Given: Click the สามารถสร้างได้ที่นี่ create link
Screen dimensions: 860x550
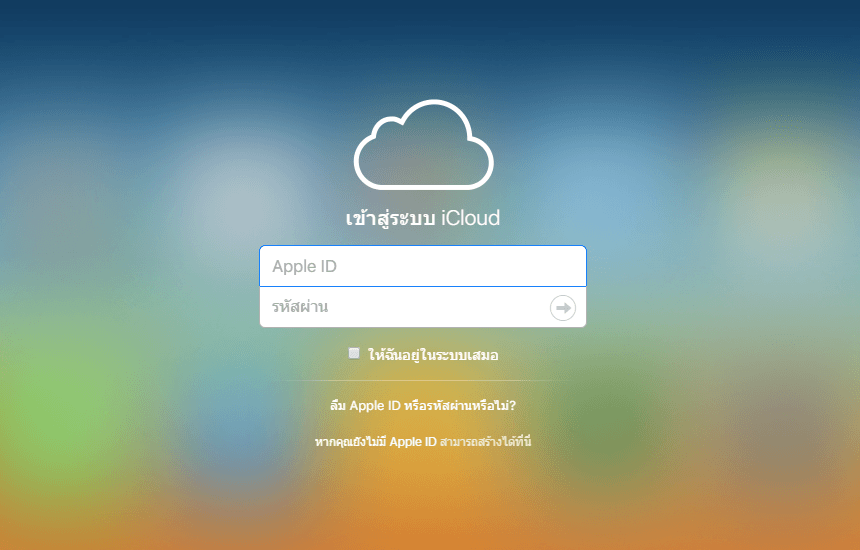Looking at the screenshot, I should (485, 441).
